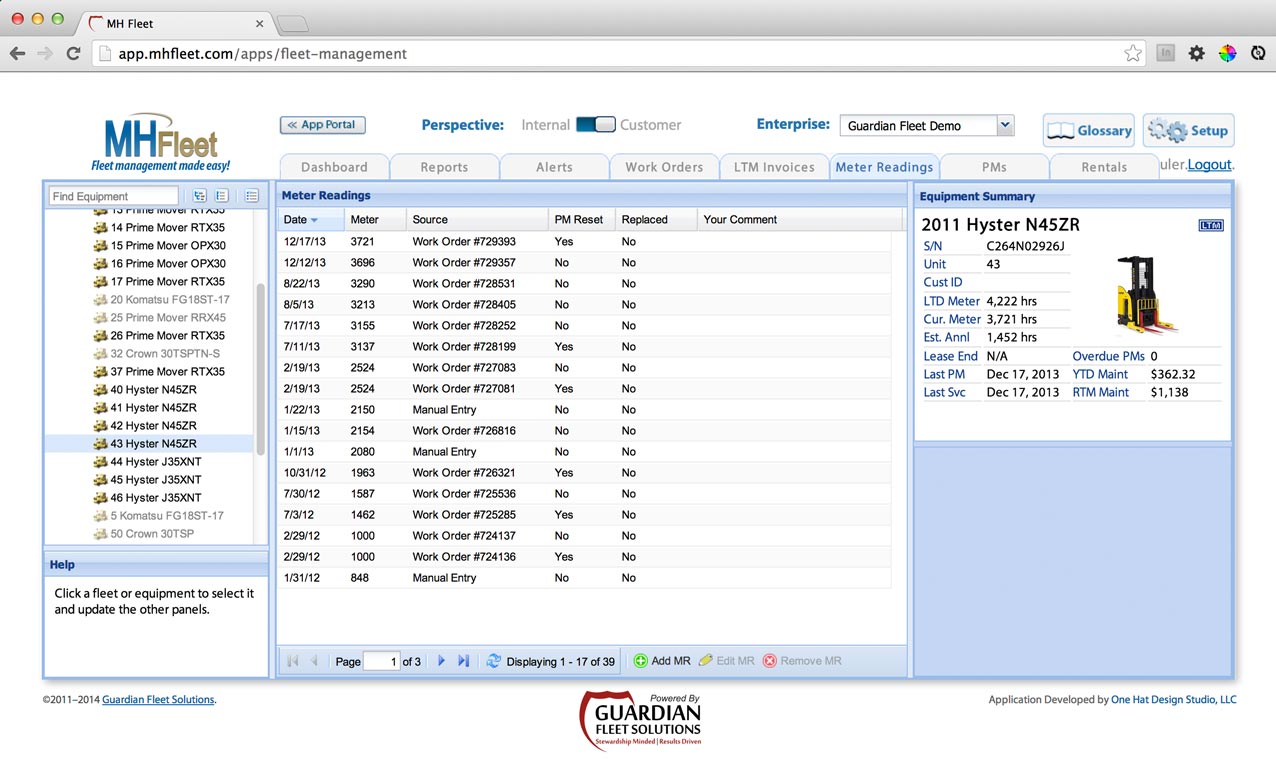This screenshot has height=762, width=1276.
Task: Go to next page of meter readings
Action: point(441,661)
